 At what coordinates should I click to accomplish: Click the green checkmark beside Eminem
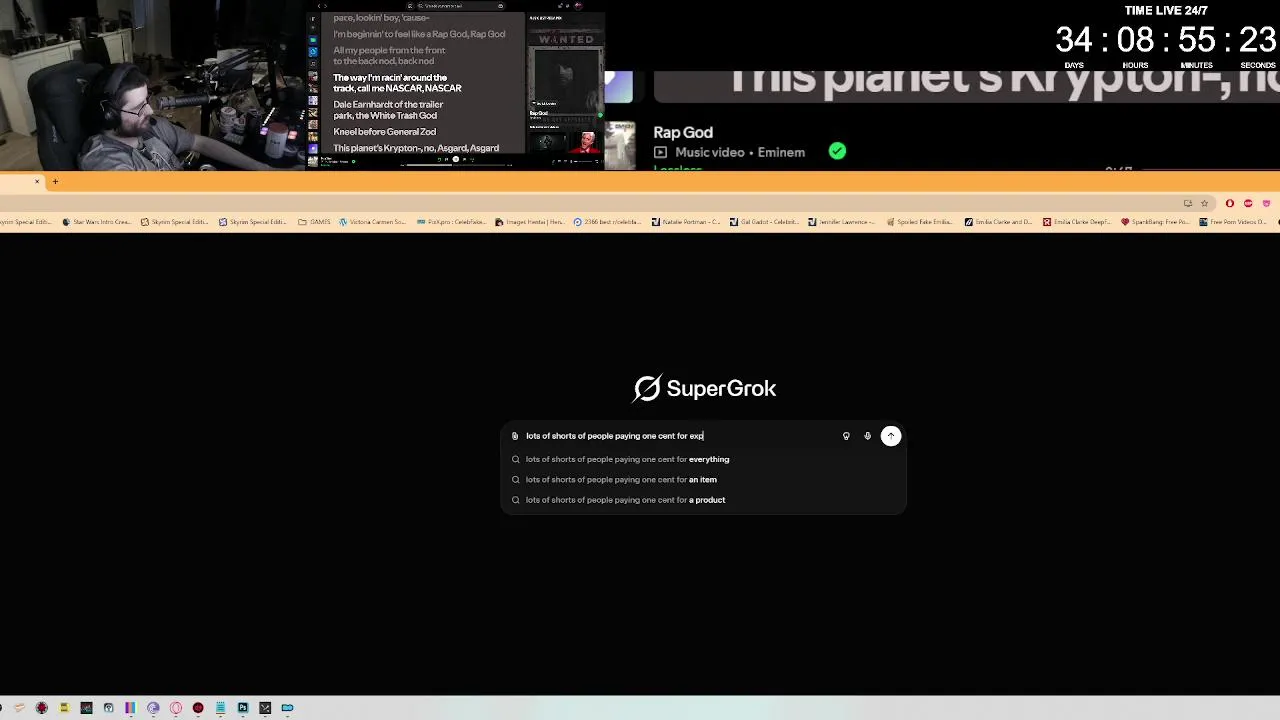point(837,151)
